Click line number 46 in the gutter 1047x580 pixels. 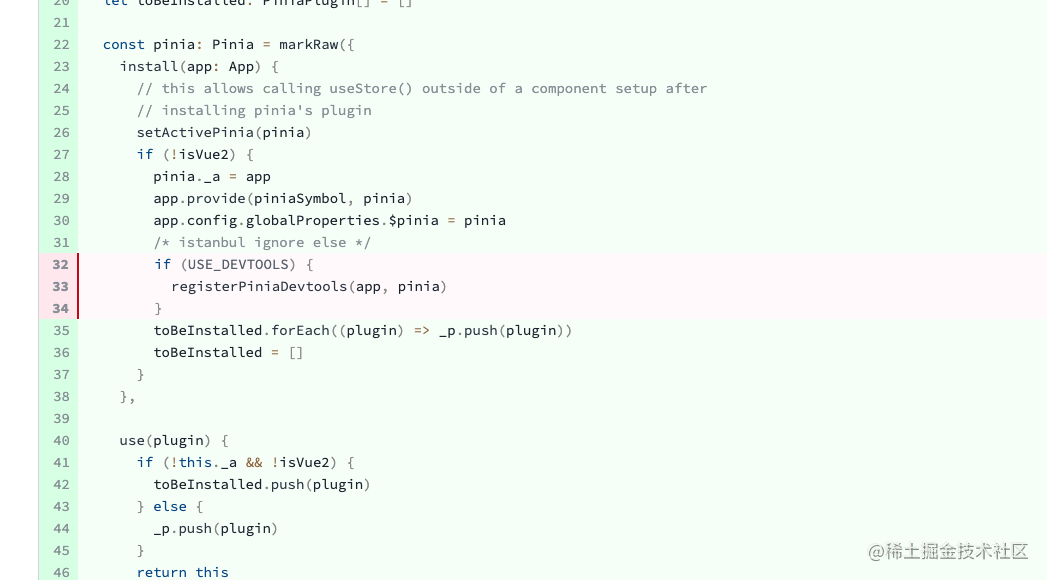click(x=60, y=572)
